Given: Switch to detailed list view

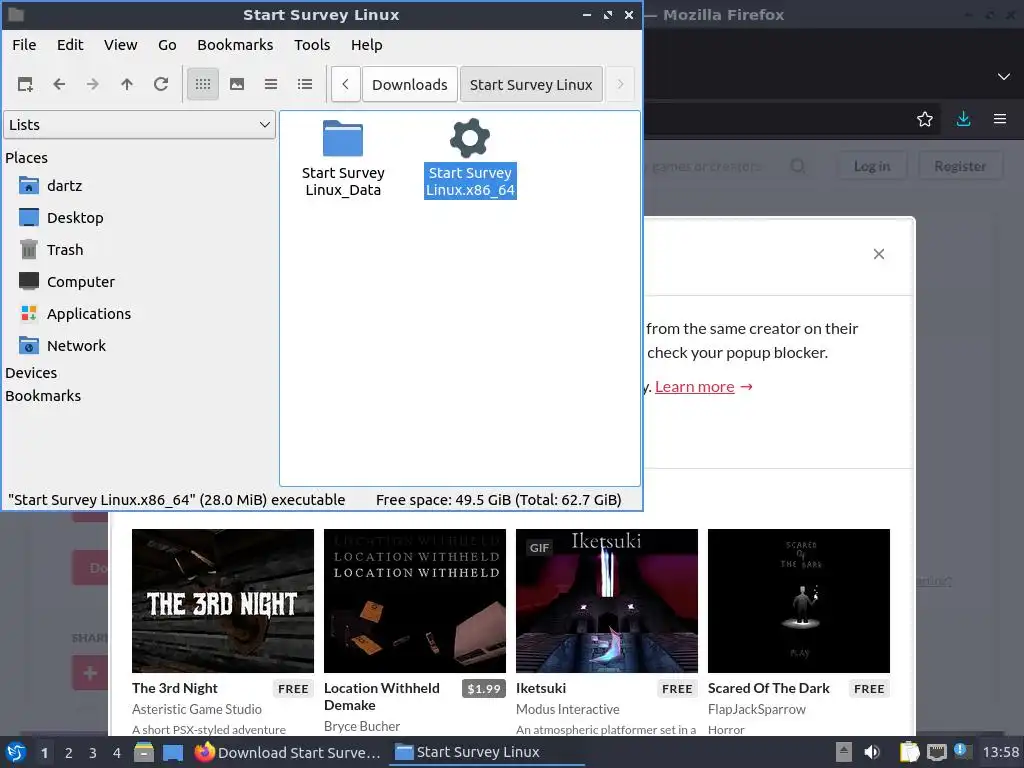Looking at the screenshot, I should pyautogui.click(x=305, y=84).
